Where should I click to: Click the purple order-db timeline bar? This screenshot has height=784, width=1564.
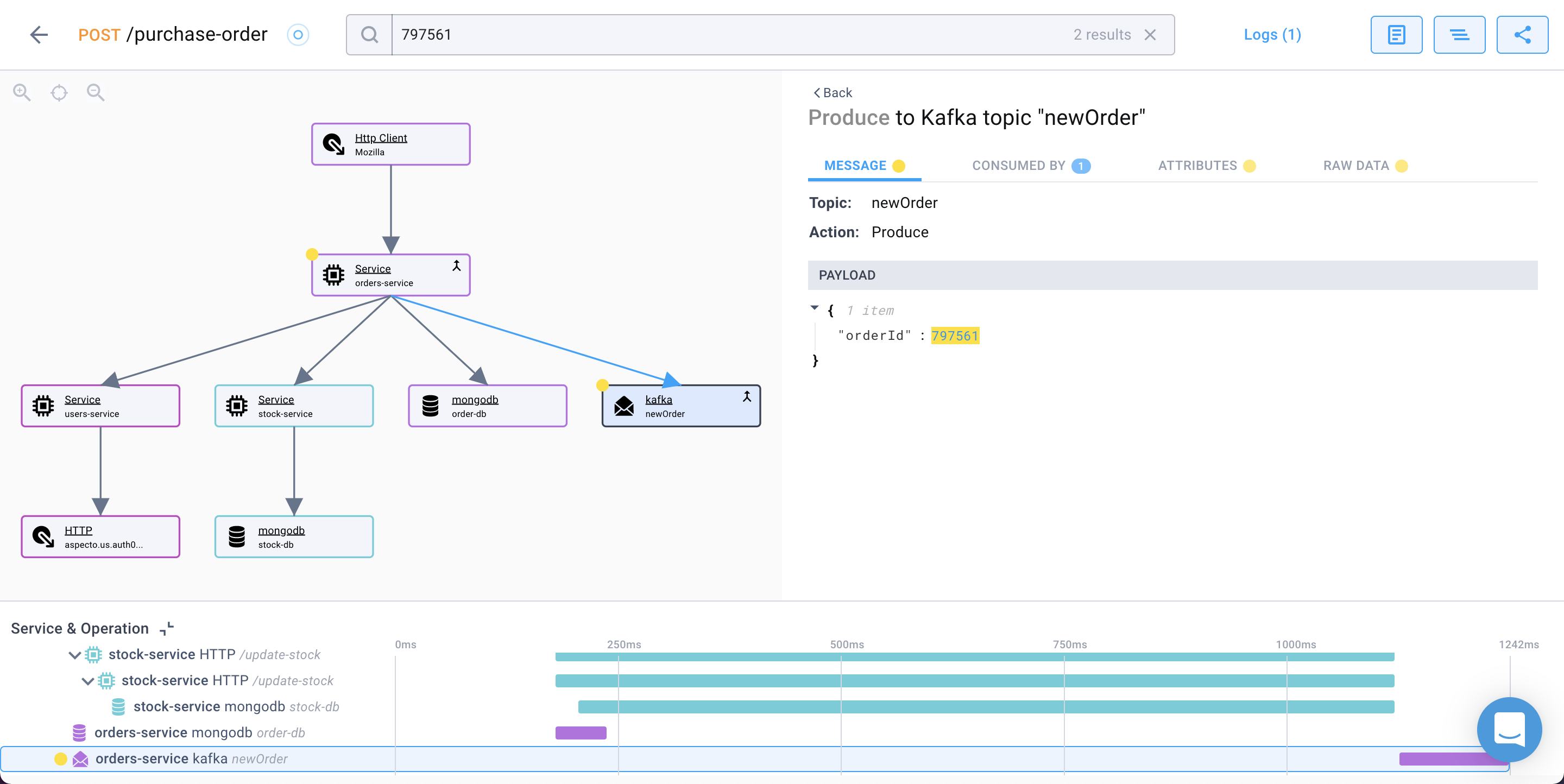coord(581,732)
